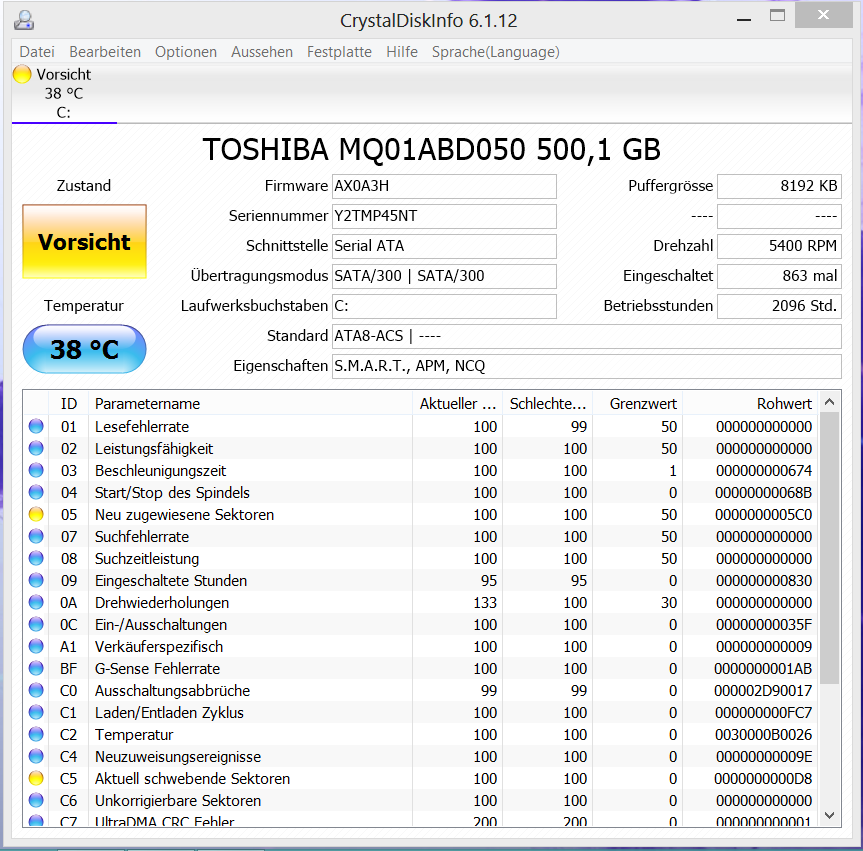
Task: Click the CrystalDiskInfo app icon in title bar
Action: point(24,20)
